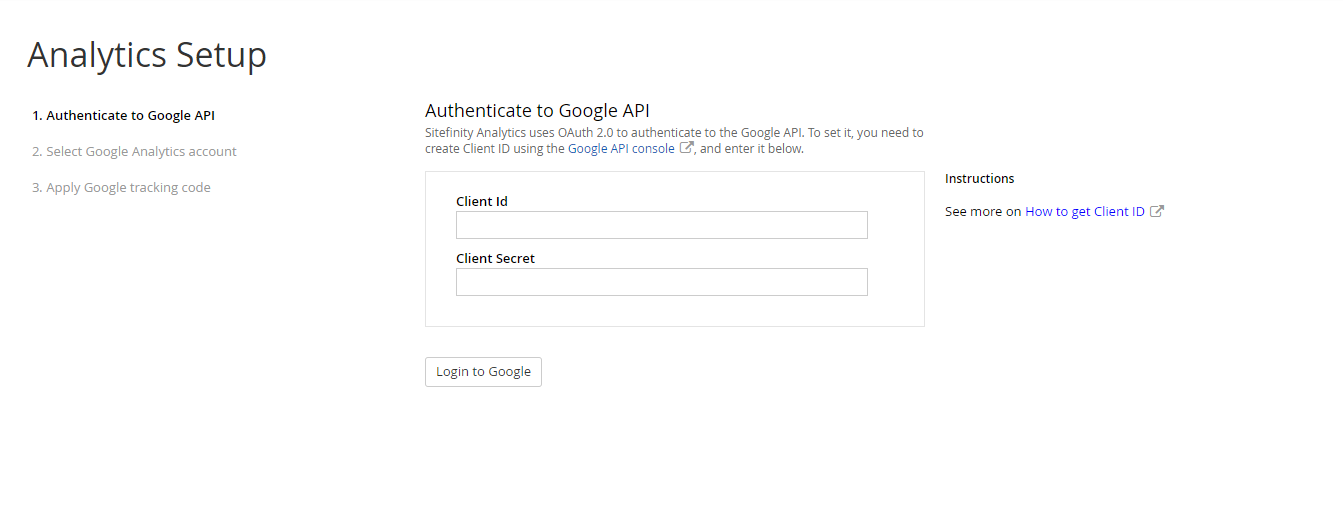Follow the How to get Client ID link
The width and height of the screenshot is (1343, 531).
[x=1085, y=211]
